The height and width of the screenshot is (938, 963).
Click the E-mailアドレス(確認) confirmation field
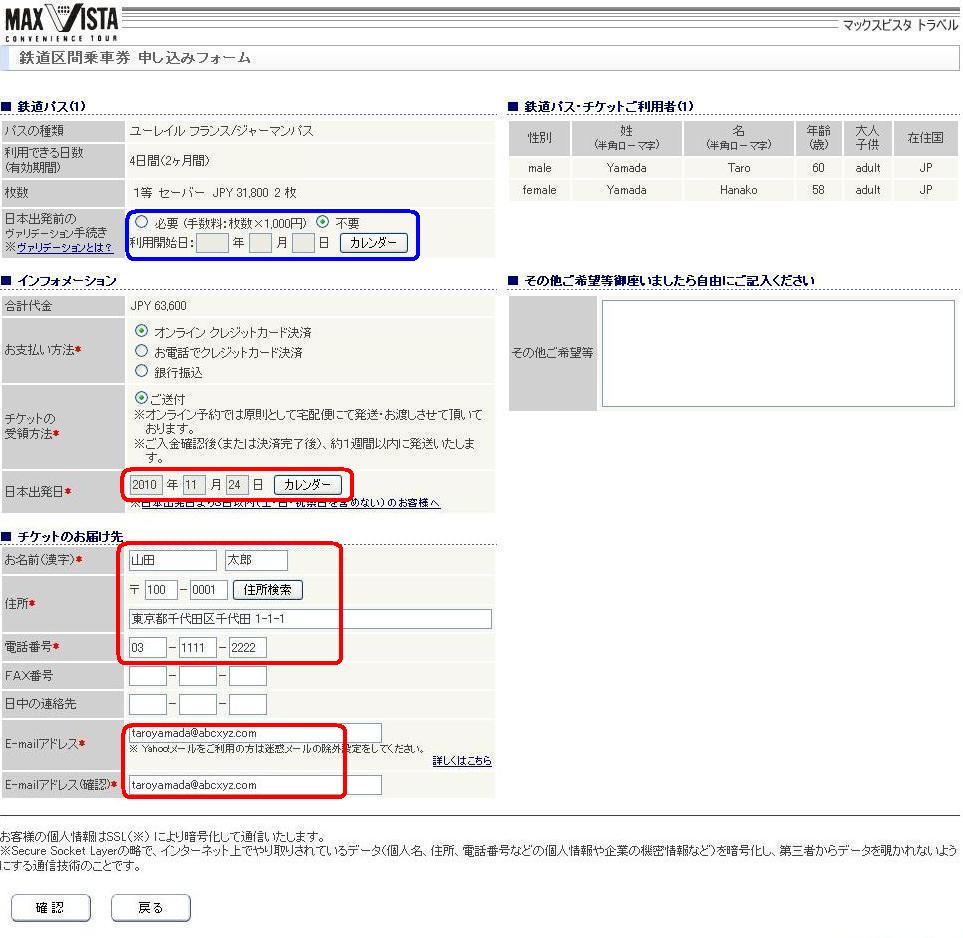click(255, 785)
